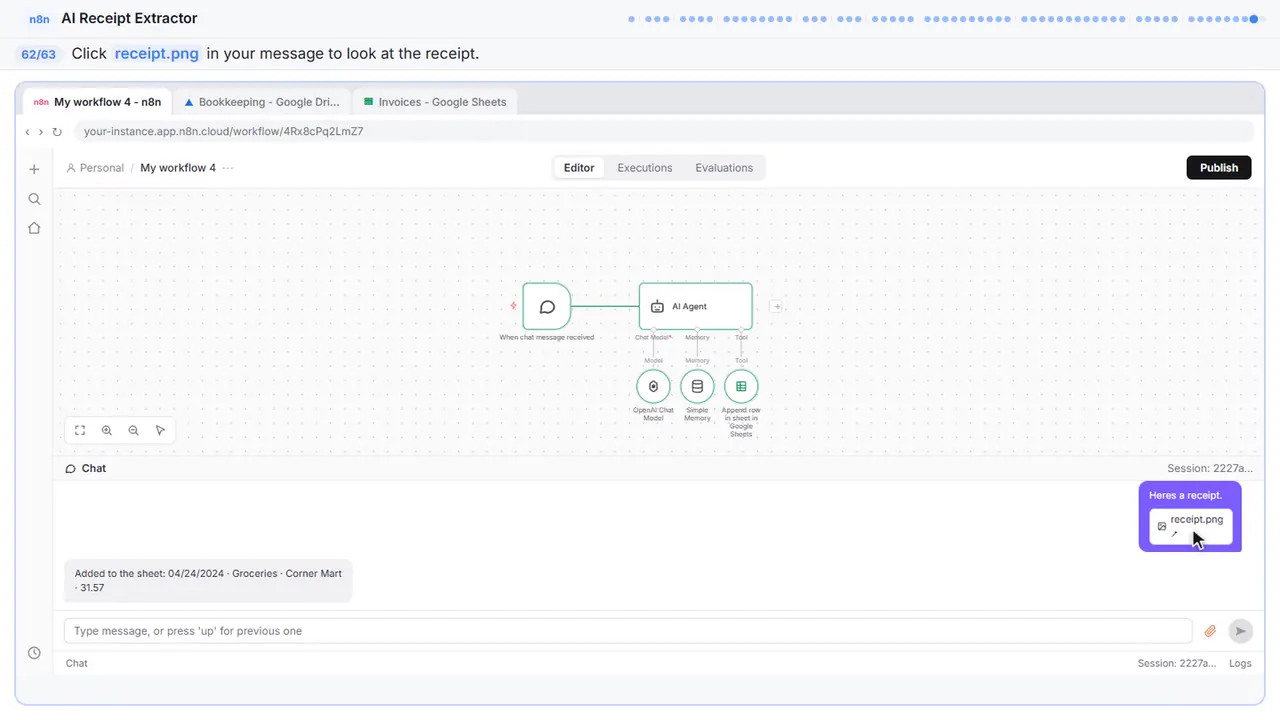This screenshot has width=1280, height=720.
Task: Click the browser address bar
Action: [x=663, y=131]
